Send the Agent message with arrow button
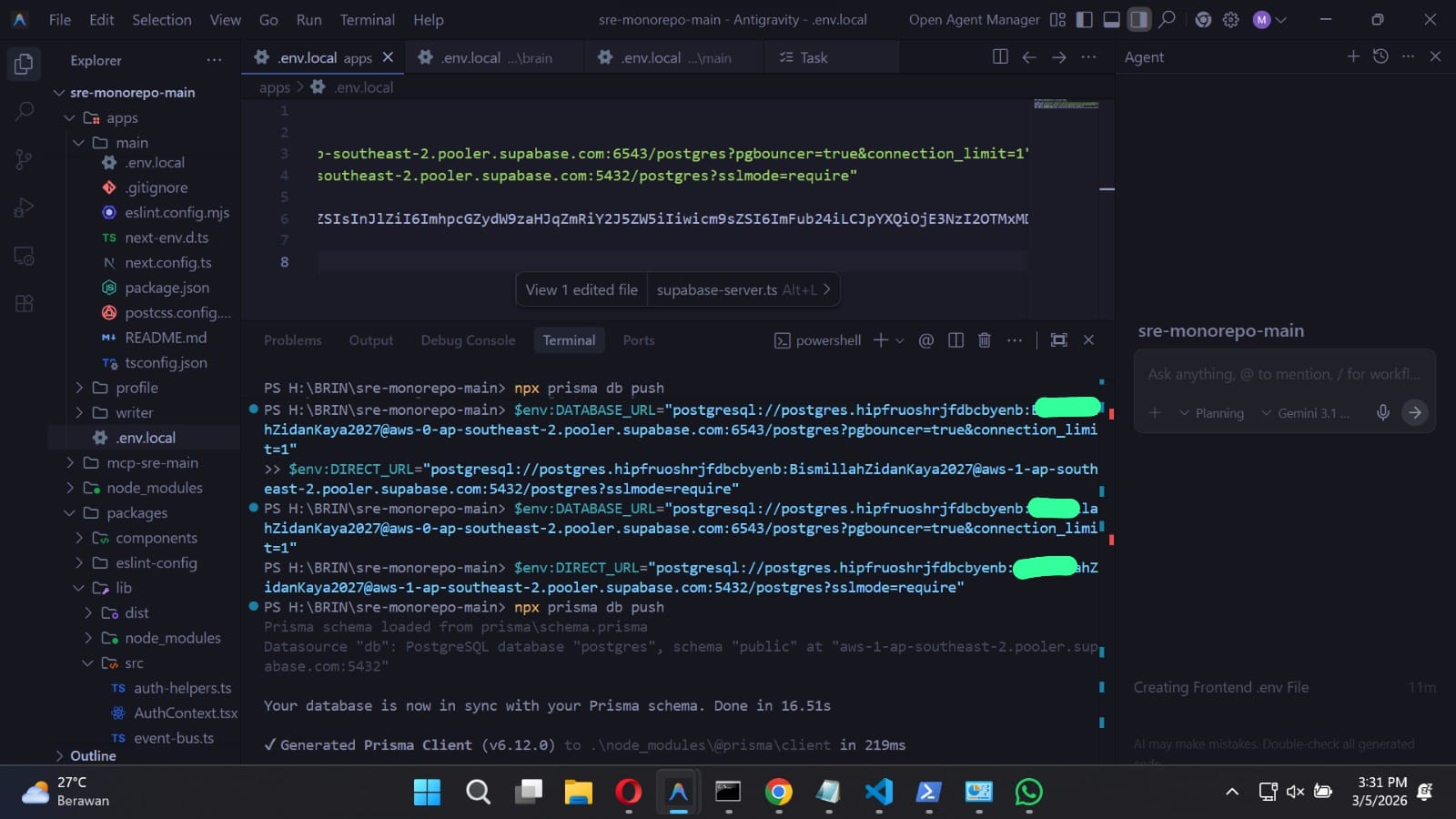 click(1414, 412)
